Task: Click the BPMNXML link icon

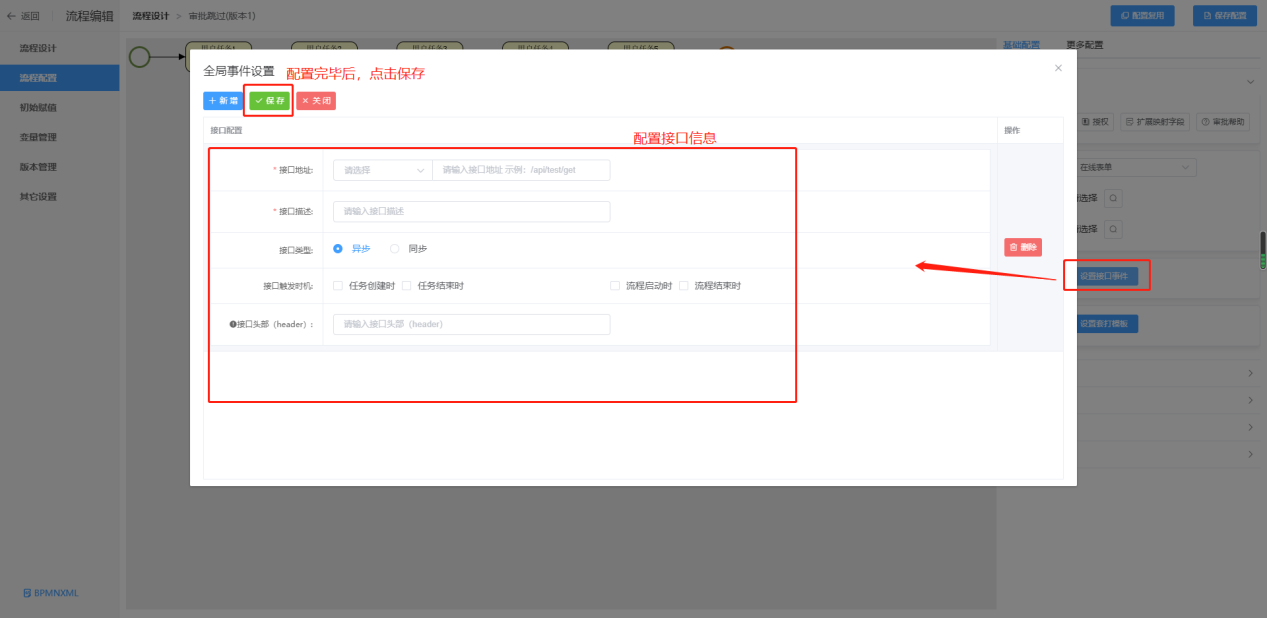Action: coord(27,593)
